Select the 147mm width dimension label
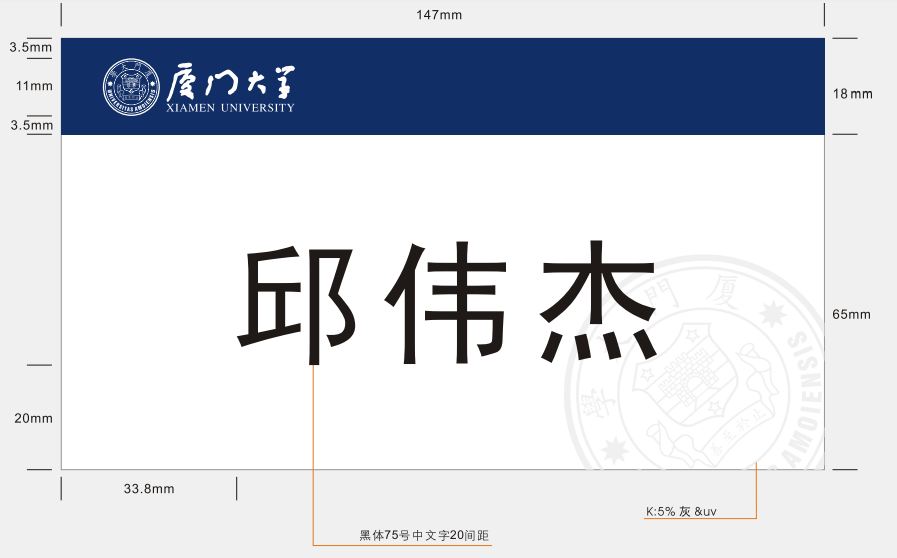The image size is (897, 558). pos(439,15)
